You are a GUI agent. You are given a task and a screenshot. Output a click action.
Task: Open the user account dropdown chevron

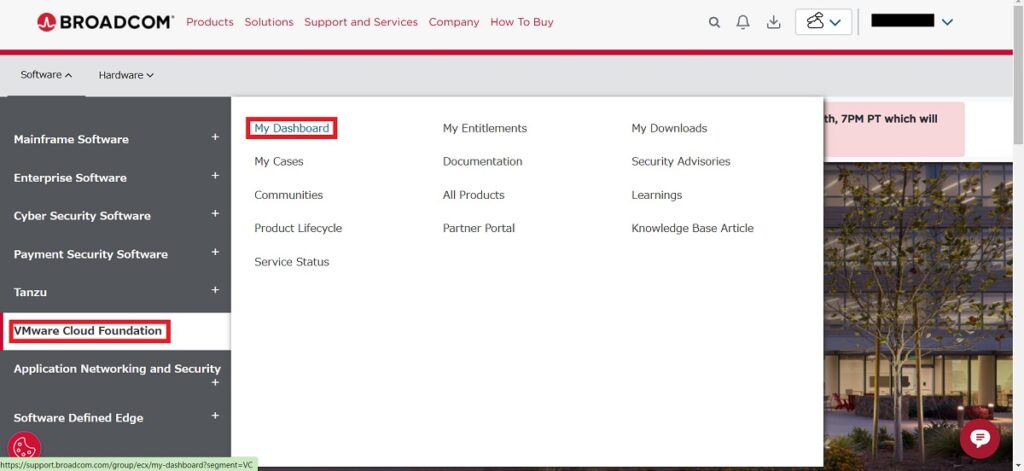click(948, 22)
